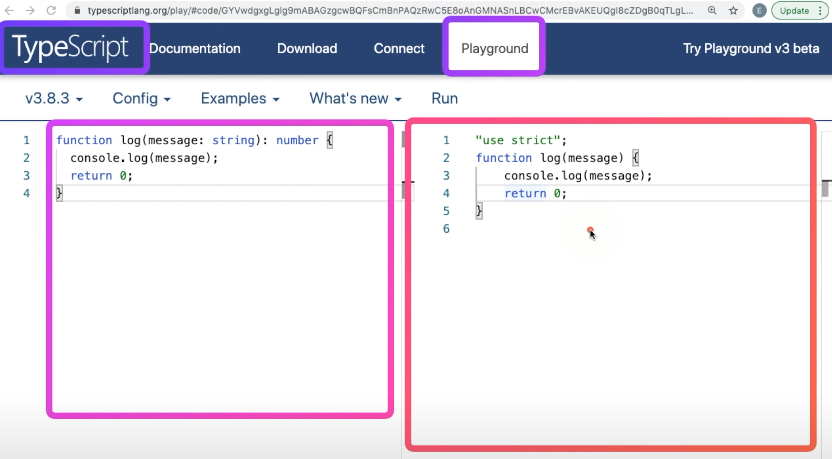Go to the Download page
The width and height of the screenshot is (832, 459).
click(307, 48)
